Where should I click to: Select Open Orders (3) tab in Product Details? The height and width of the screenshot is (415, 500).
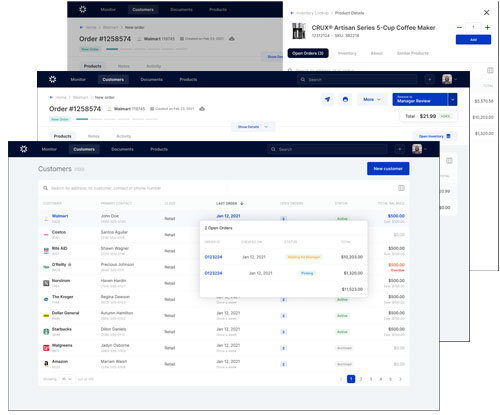pyautogui.click(x=308, y=53)
